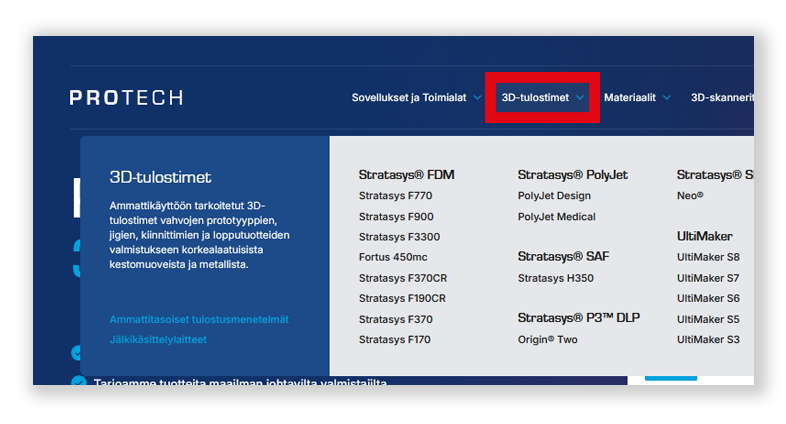
Task: Open the Sovellukset ja Toimialat menu
Action: (409, 98)
